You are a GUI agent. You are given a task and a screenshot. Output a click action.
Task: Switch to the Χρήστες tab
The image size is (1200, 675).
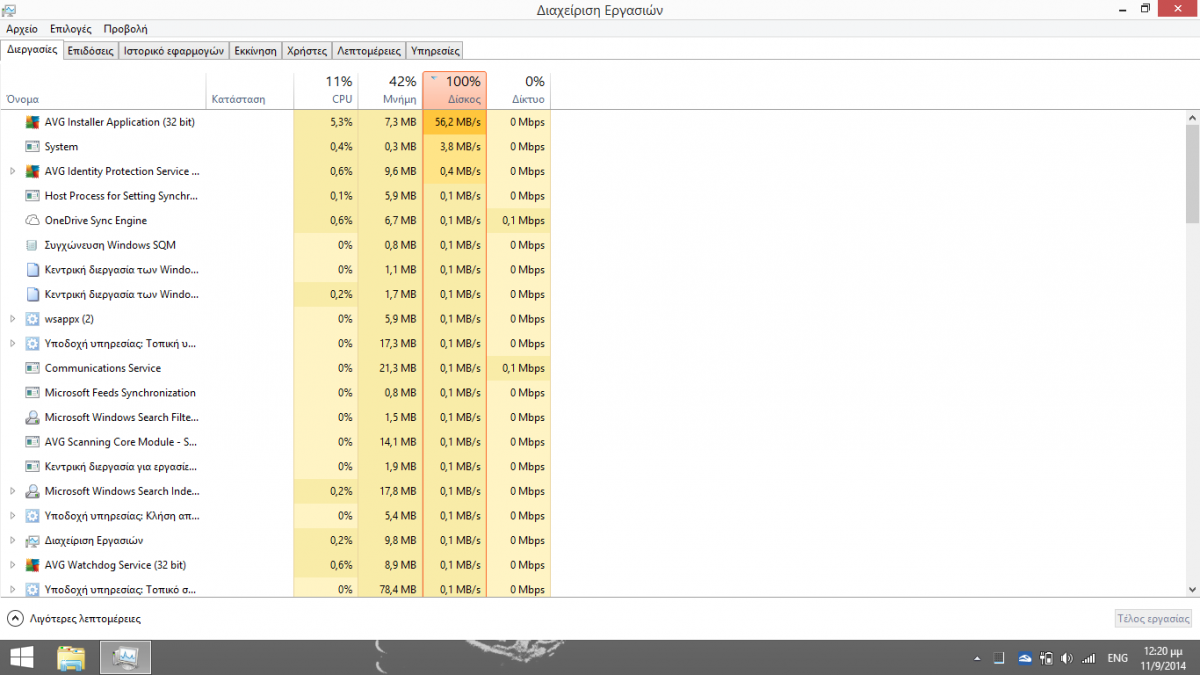(x=307, y=50)
